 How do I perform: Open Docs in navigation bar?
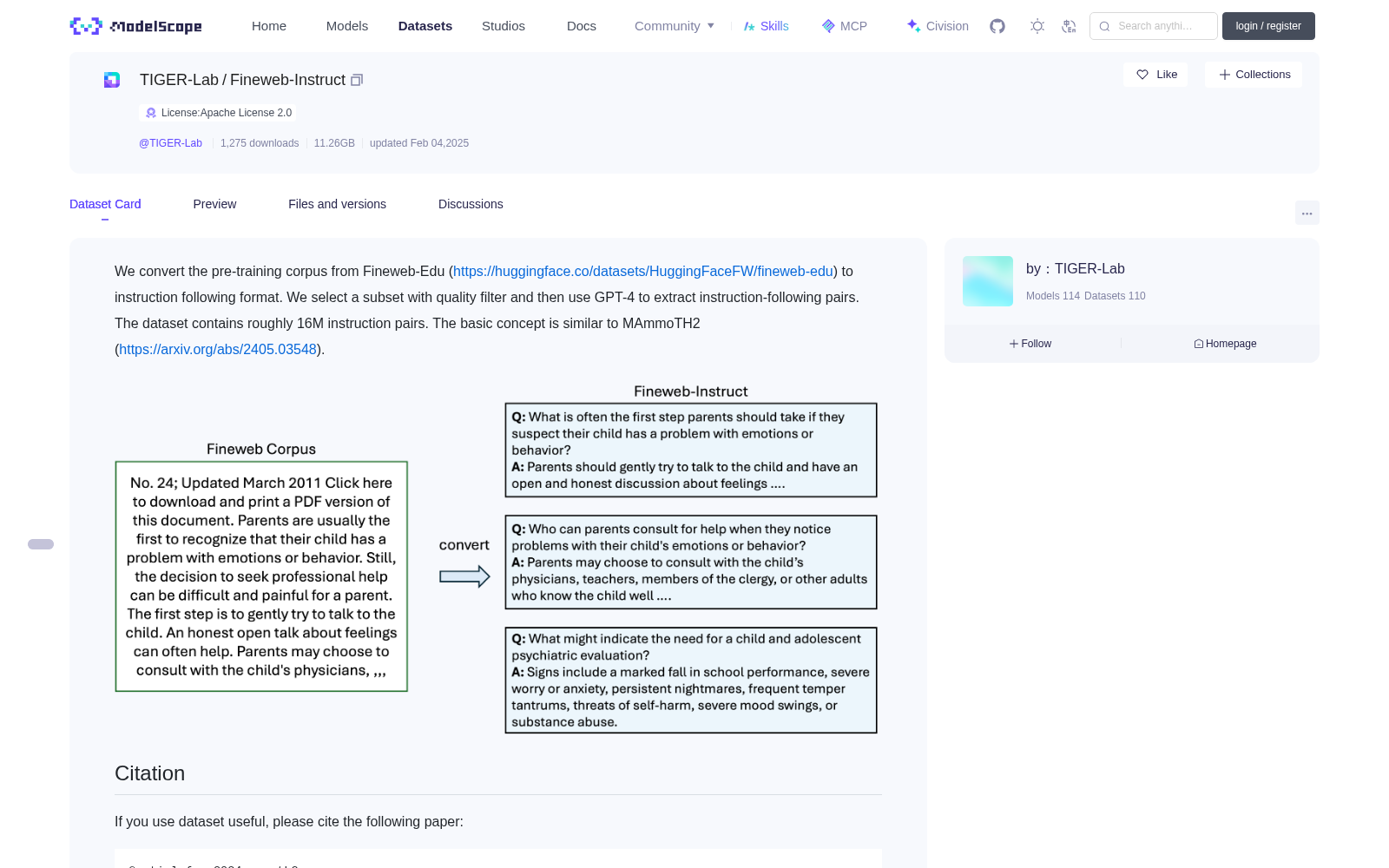[x=582, y=26]
